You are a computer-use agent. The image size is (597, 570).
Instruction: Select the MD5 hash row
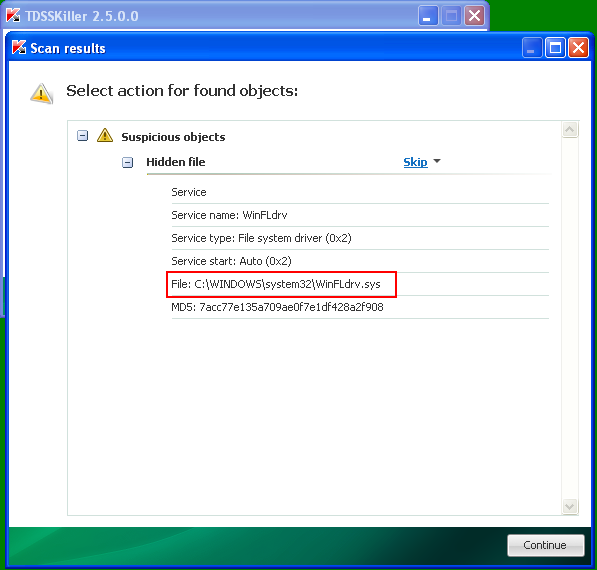[360, 307]
